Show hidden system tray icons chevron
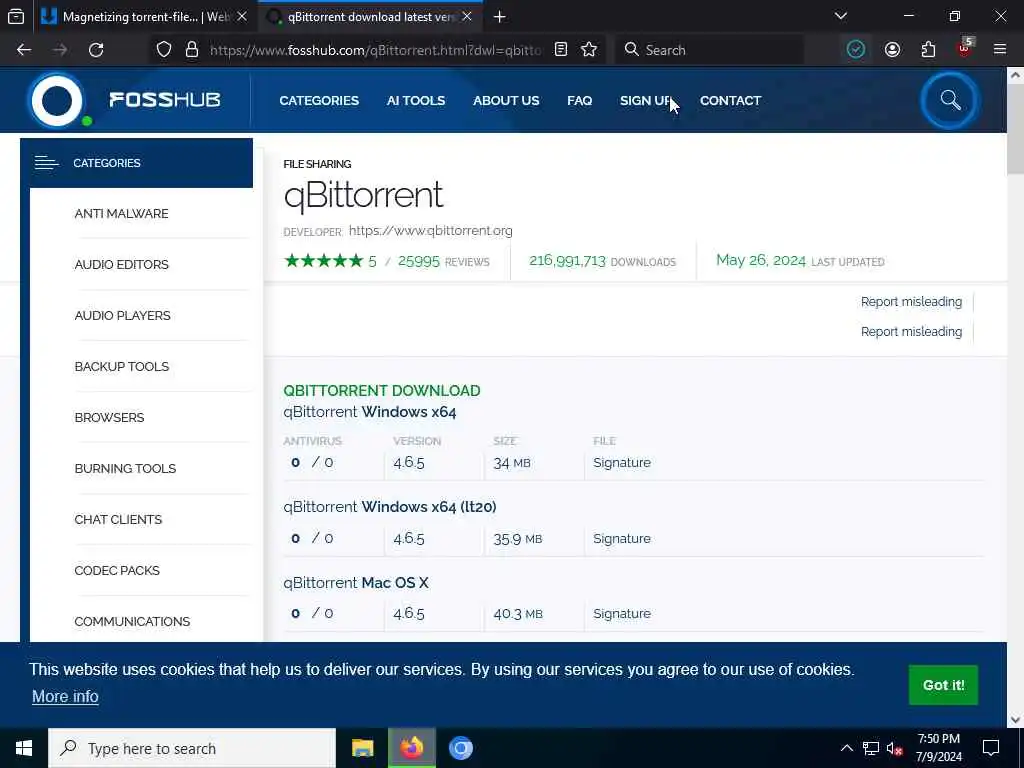 pyautogui.click(x=846, y=748)
